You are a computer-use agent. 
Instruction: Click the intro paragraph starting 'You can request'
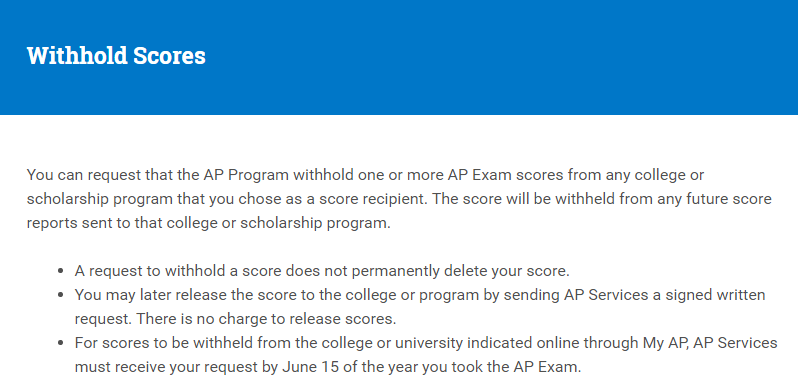click(399, 199)
